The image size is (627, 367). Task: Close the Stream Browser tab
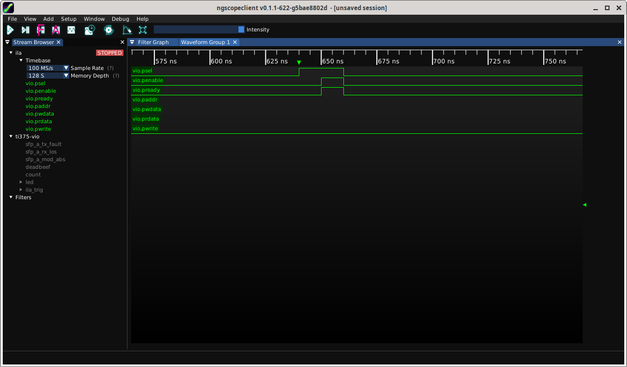pyautogui.click(x=58, y=42)
